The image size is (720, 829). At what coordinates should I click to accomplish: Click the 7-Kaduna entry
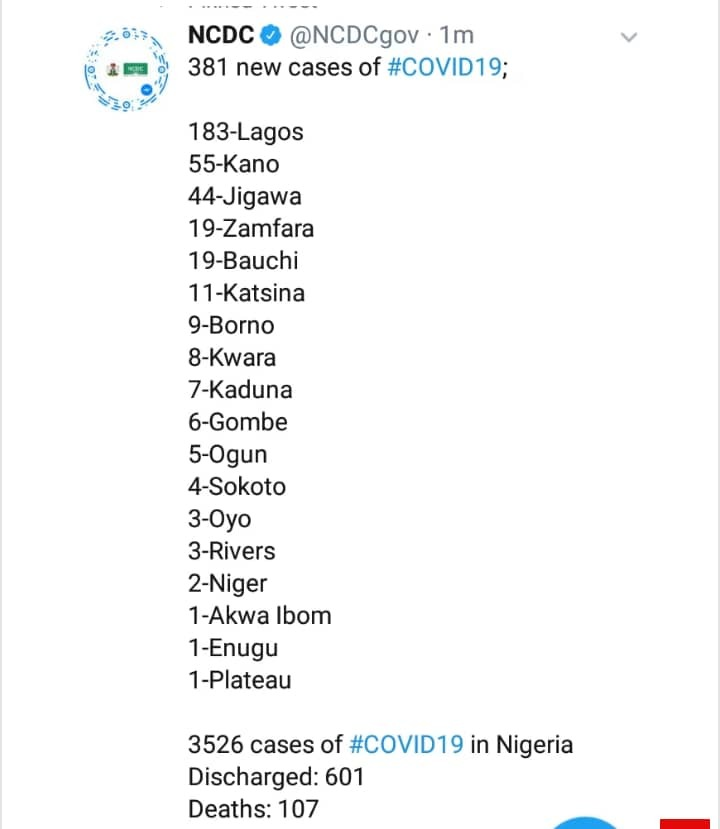pos(240,389)
